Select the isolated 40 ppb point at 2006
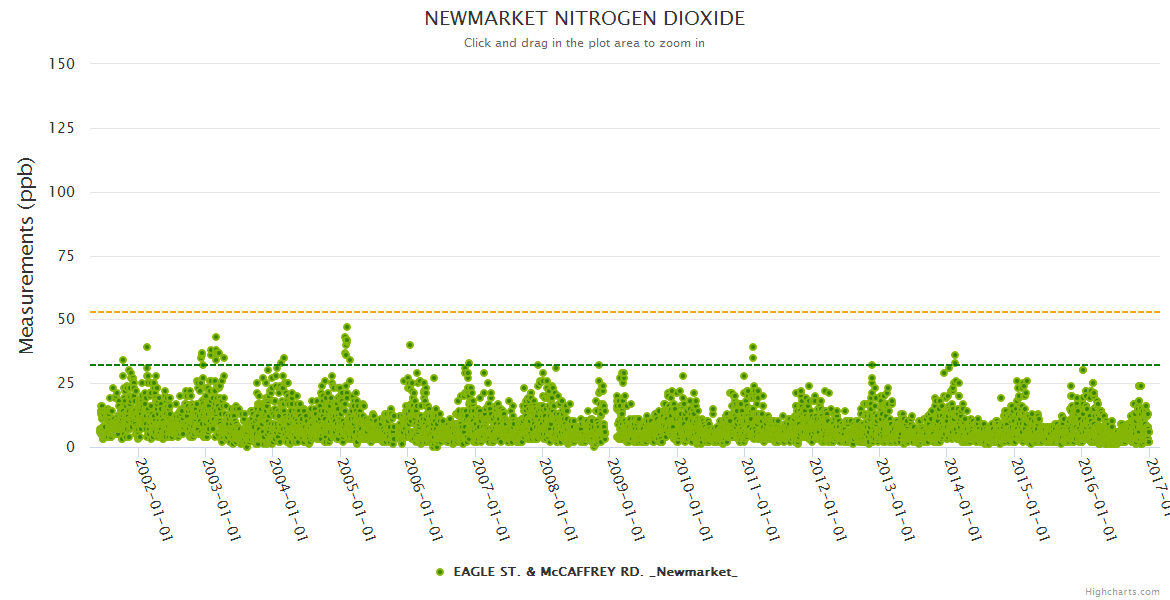Image resolution: width=1170 pixels, height=600 pixels. [410, 345]
